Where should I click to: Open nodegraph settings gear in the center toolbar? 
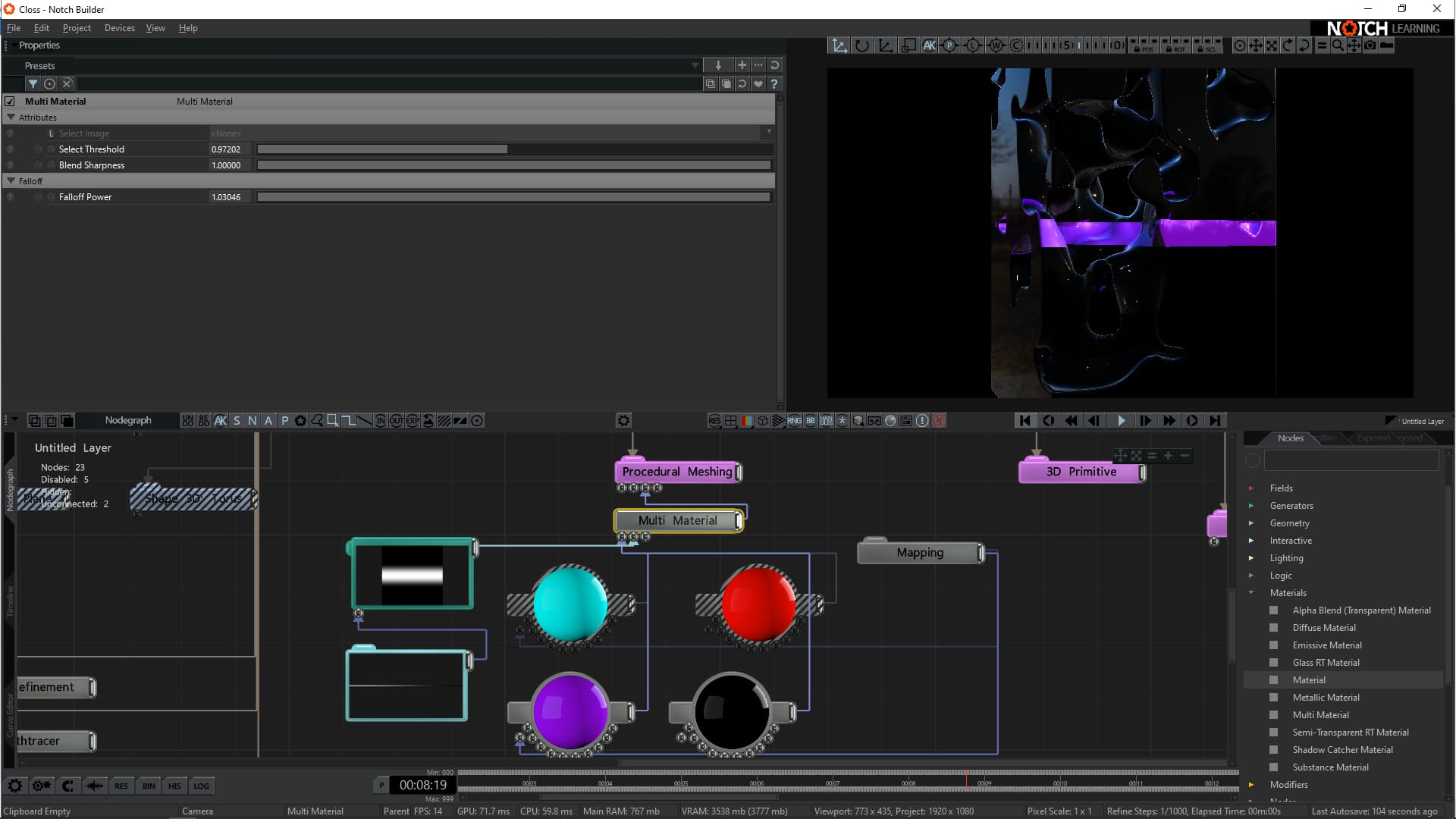[623, 420]
